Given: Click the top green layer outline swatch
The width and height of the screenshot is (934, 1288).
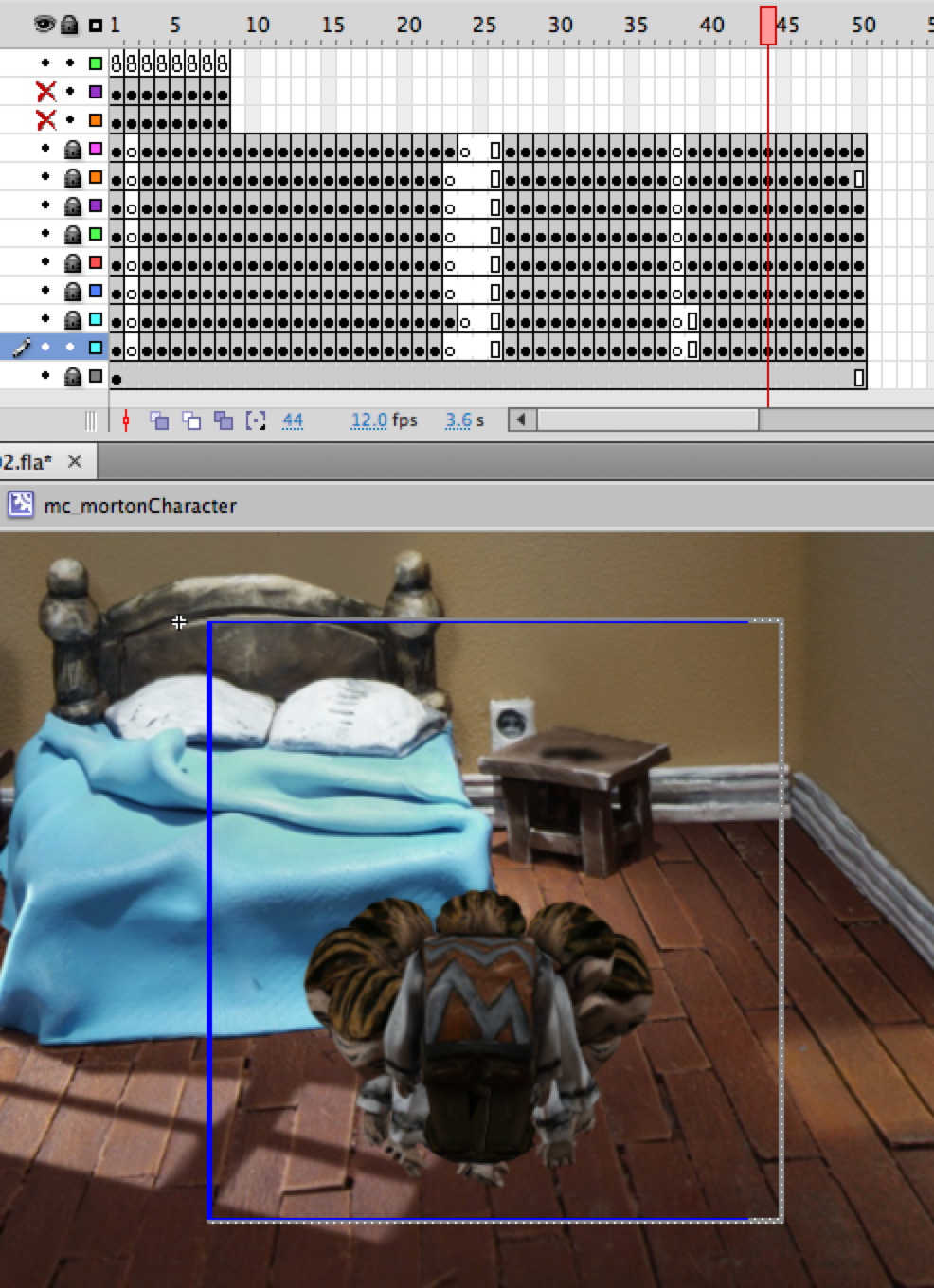Looking at the screenshot, I should coord(96,63).
